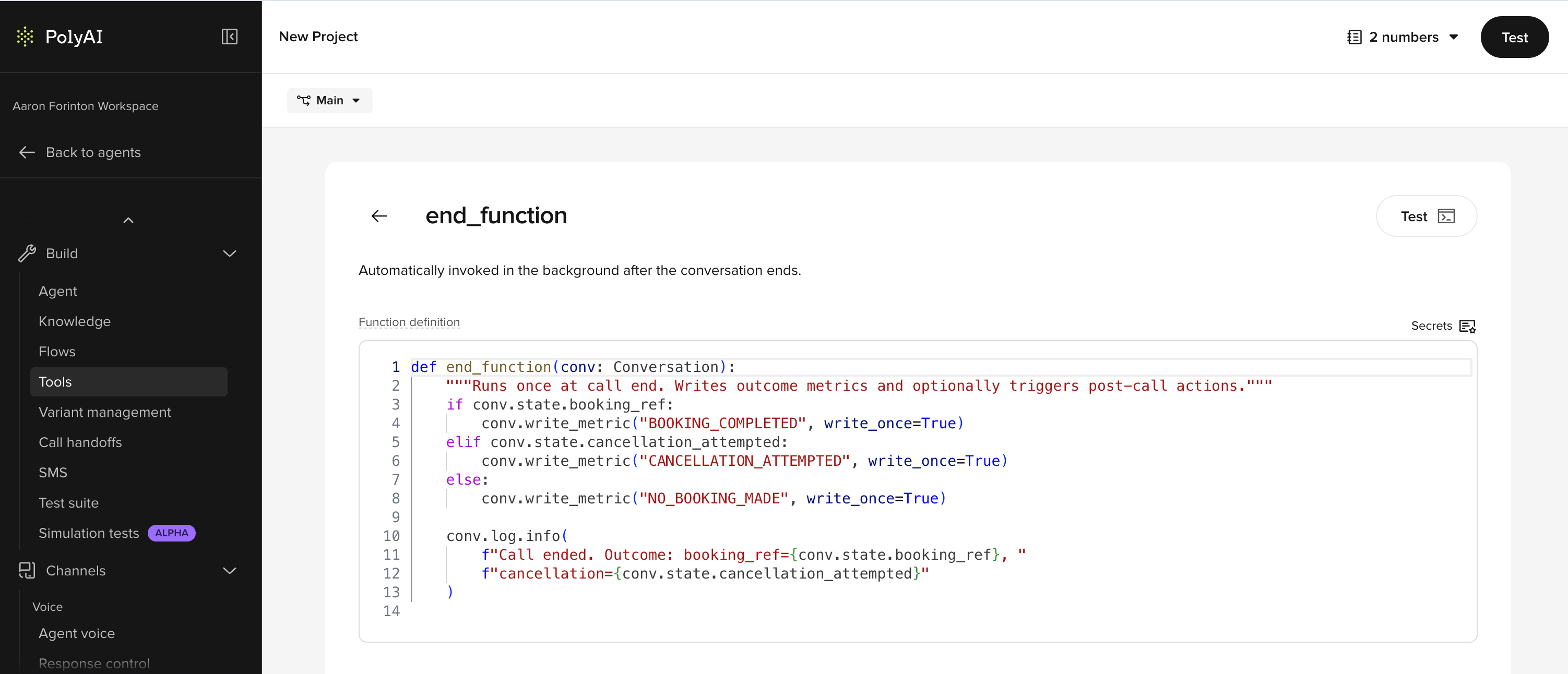Click line with BOOKING_COMPLETED metric
This screenshot has width=1568, height=674.
(x=722, y=424)
